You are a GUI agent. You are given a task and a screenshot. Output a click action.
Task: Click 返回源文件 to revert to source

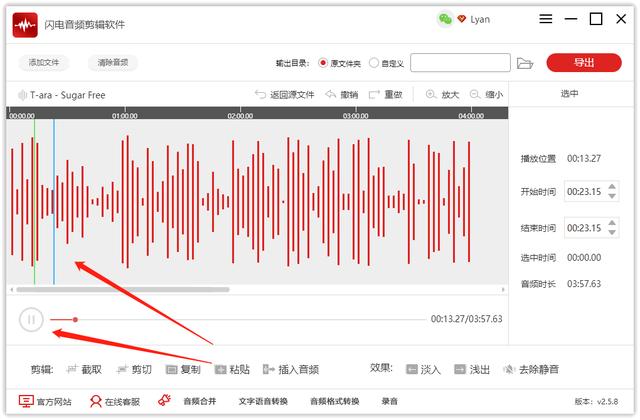(284, 95)
